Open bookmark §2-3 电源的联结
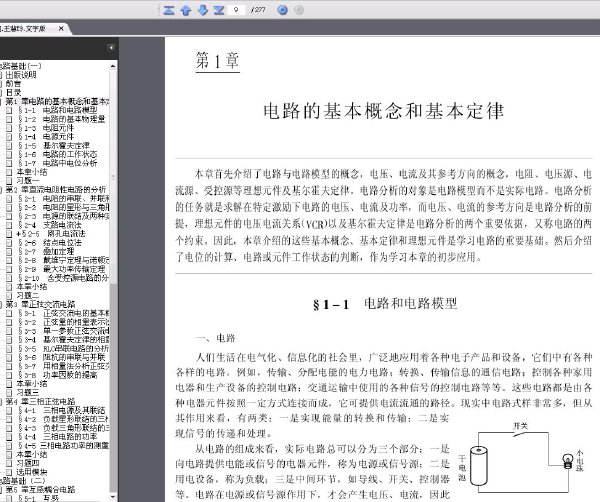The width and height of the screenshot is (600, 502). tap(64, 216)
